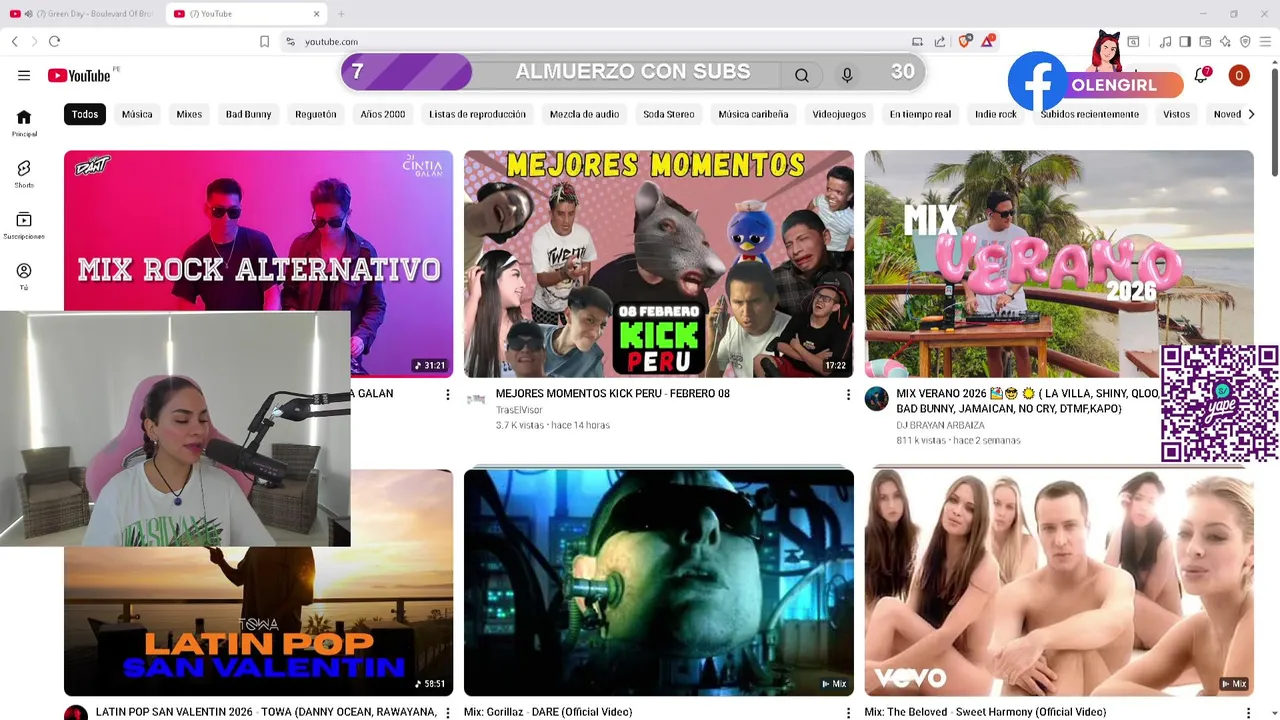Open the DJ BRAYAN ARBAIZA channel link
1280x720 pixels.
940,425
